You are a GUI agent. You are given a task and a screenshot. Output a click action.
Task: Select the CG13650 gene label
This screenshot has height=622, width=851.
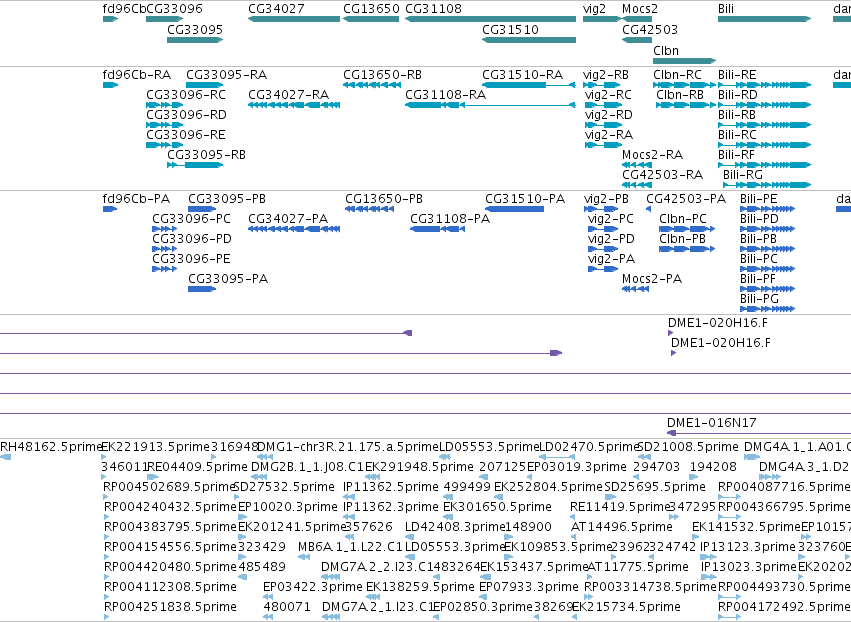click(371, 9)
